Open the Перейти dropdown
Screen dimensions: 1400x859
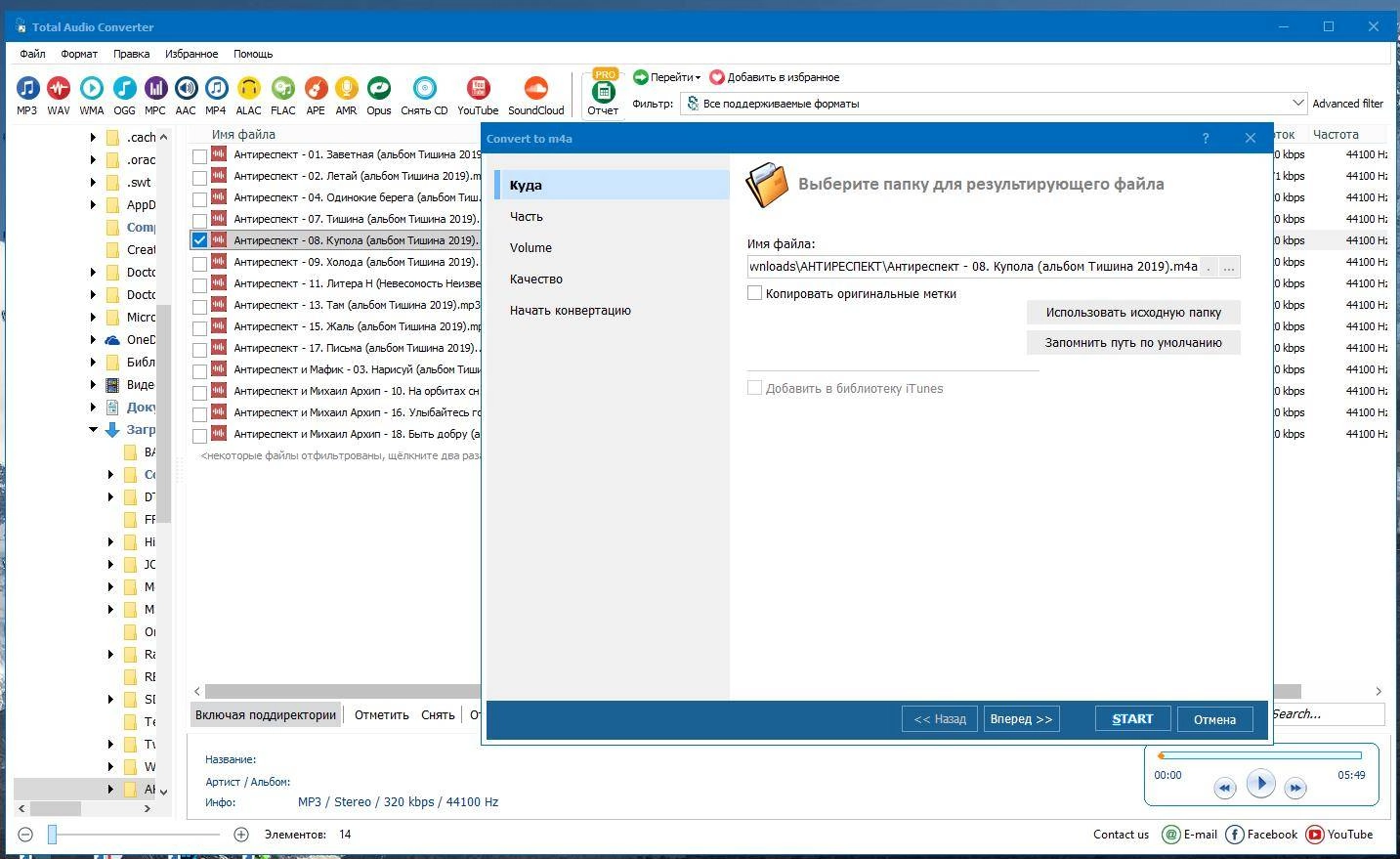coord(666,77)
